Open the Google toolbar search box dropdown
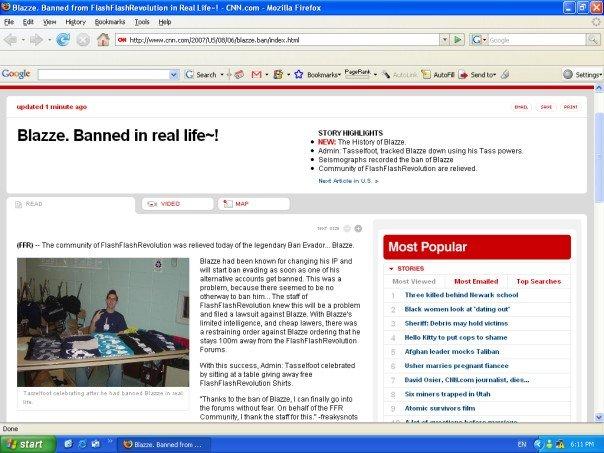Viewport: 604px width, 453px height. 174,74
